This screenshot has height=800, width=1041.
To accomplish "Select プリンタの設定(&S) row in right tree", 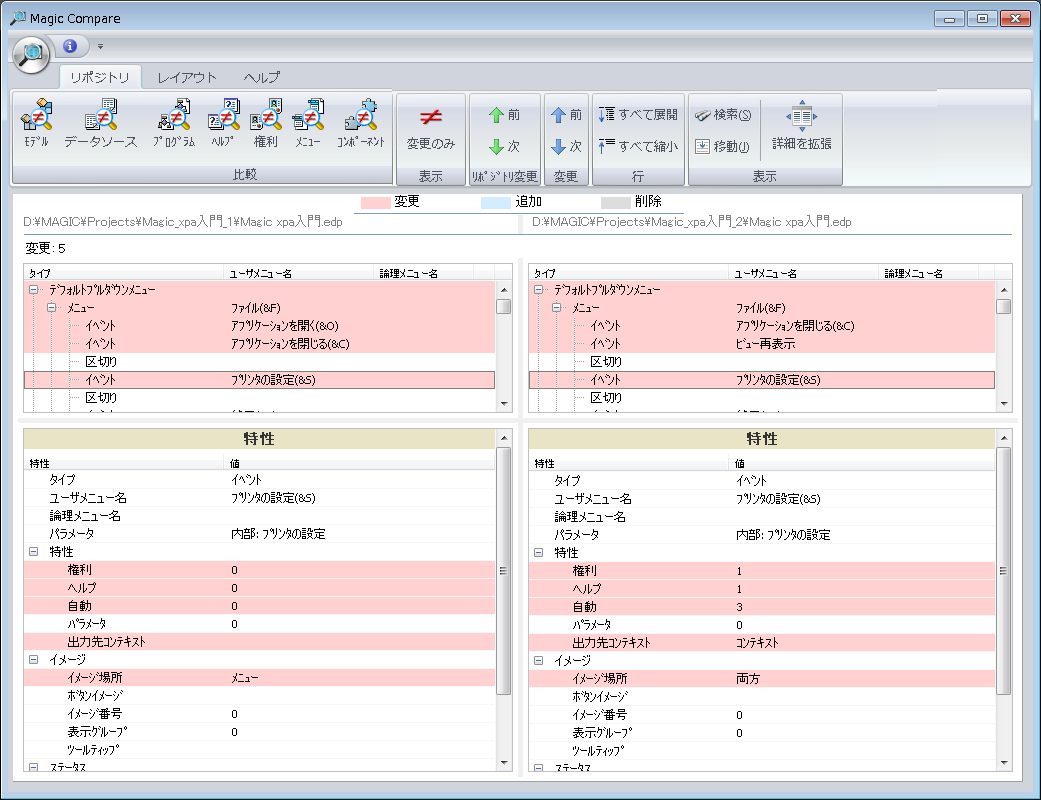I will point(762,380).
